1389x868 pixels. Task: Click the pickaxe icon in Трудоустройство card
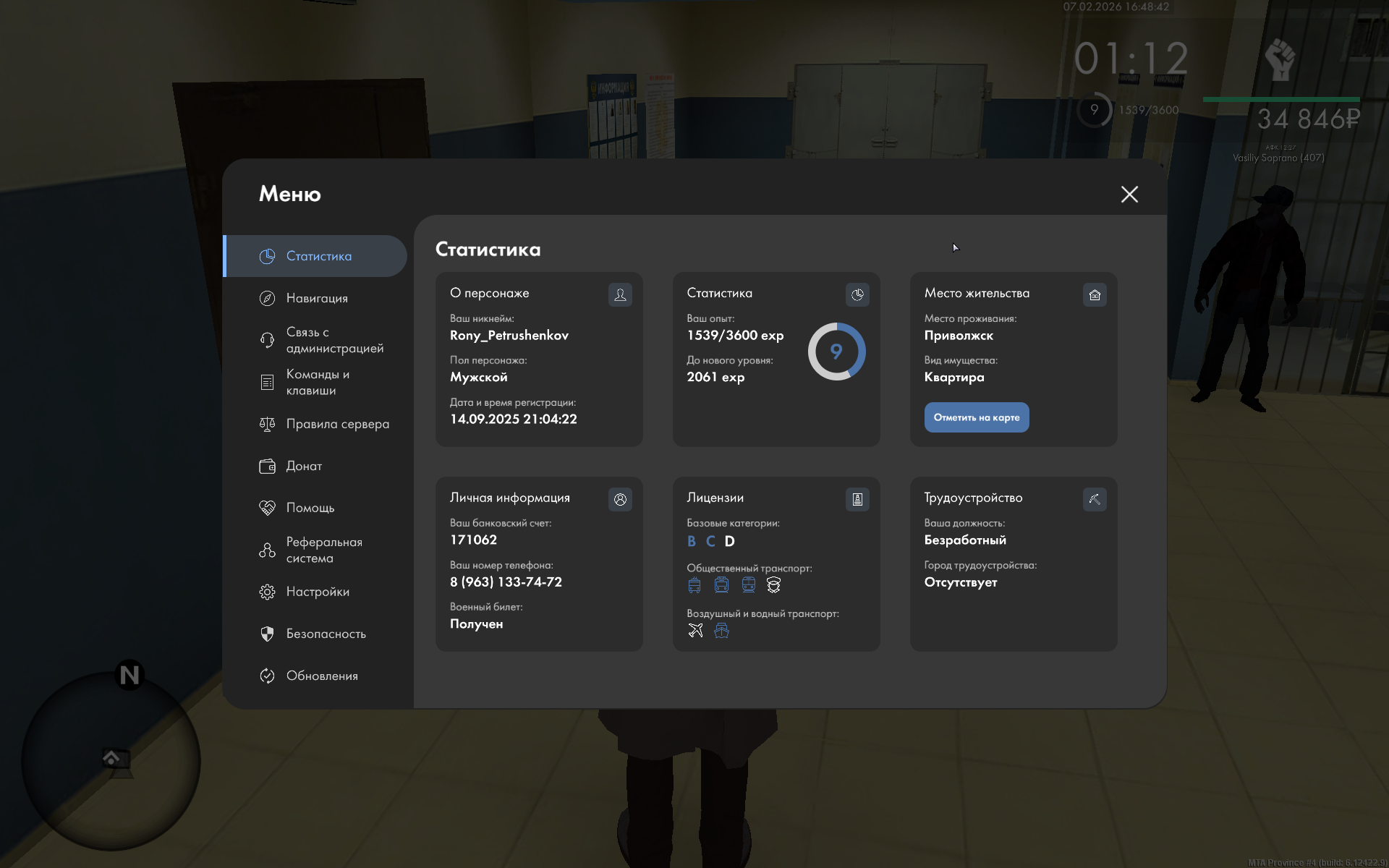(x=1095, y=499)
